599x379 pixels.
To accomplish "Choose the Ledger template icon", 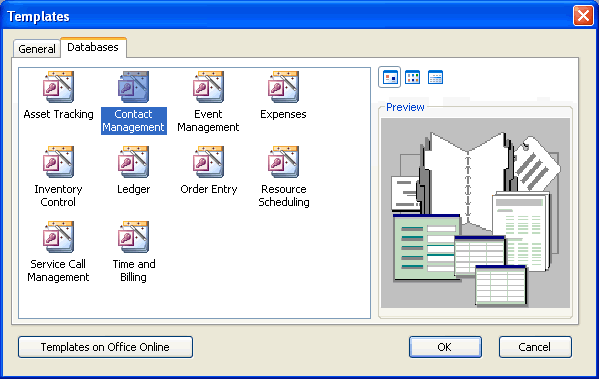I will [x=133, y=162].
